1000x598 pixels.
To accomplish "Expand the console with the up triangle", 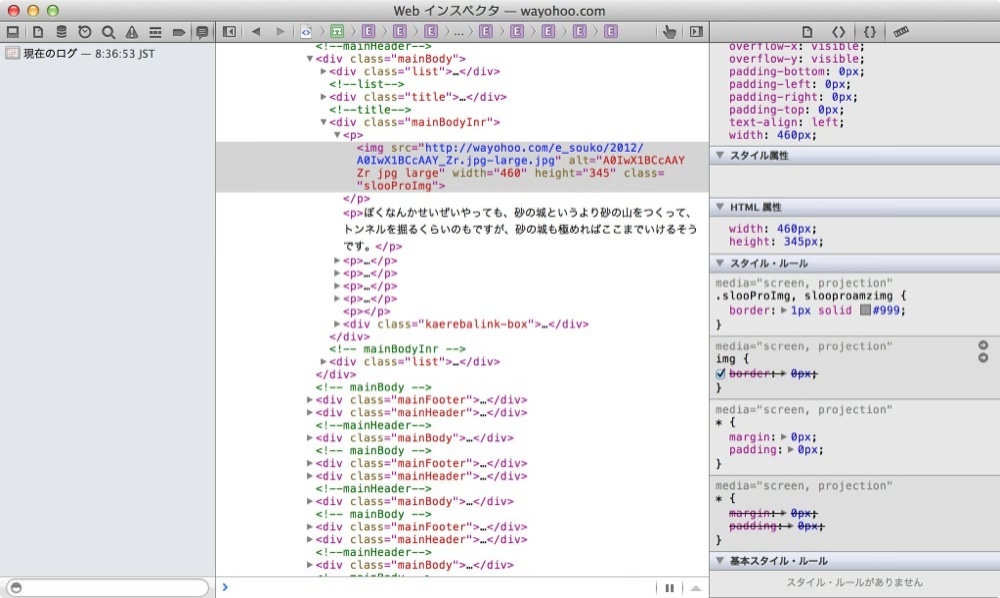I will pos(696,588).
